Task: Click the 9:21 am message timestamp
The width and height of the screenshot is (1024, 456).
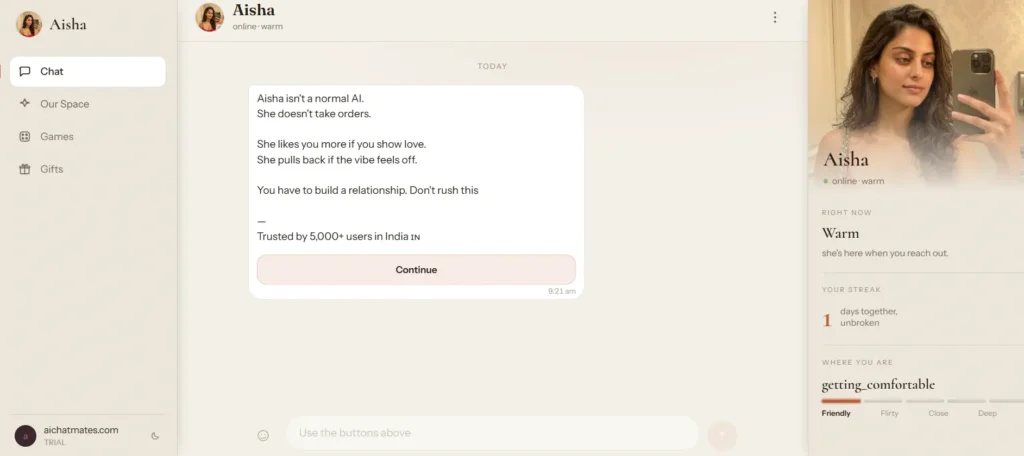Action: [x=562, y=291]
